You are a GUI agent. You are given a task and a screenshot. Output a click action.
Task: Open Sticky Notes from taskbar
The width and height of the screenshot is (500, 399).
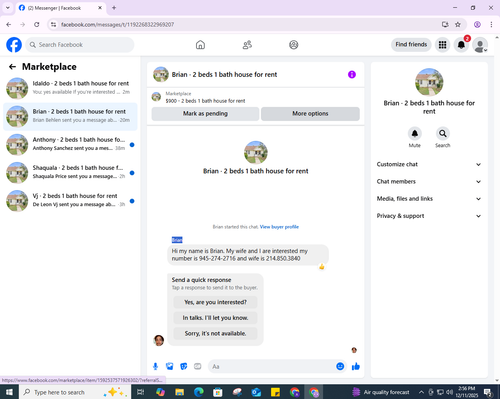point(275,392)
